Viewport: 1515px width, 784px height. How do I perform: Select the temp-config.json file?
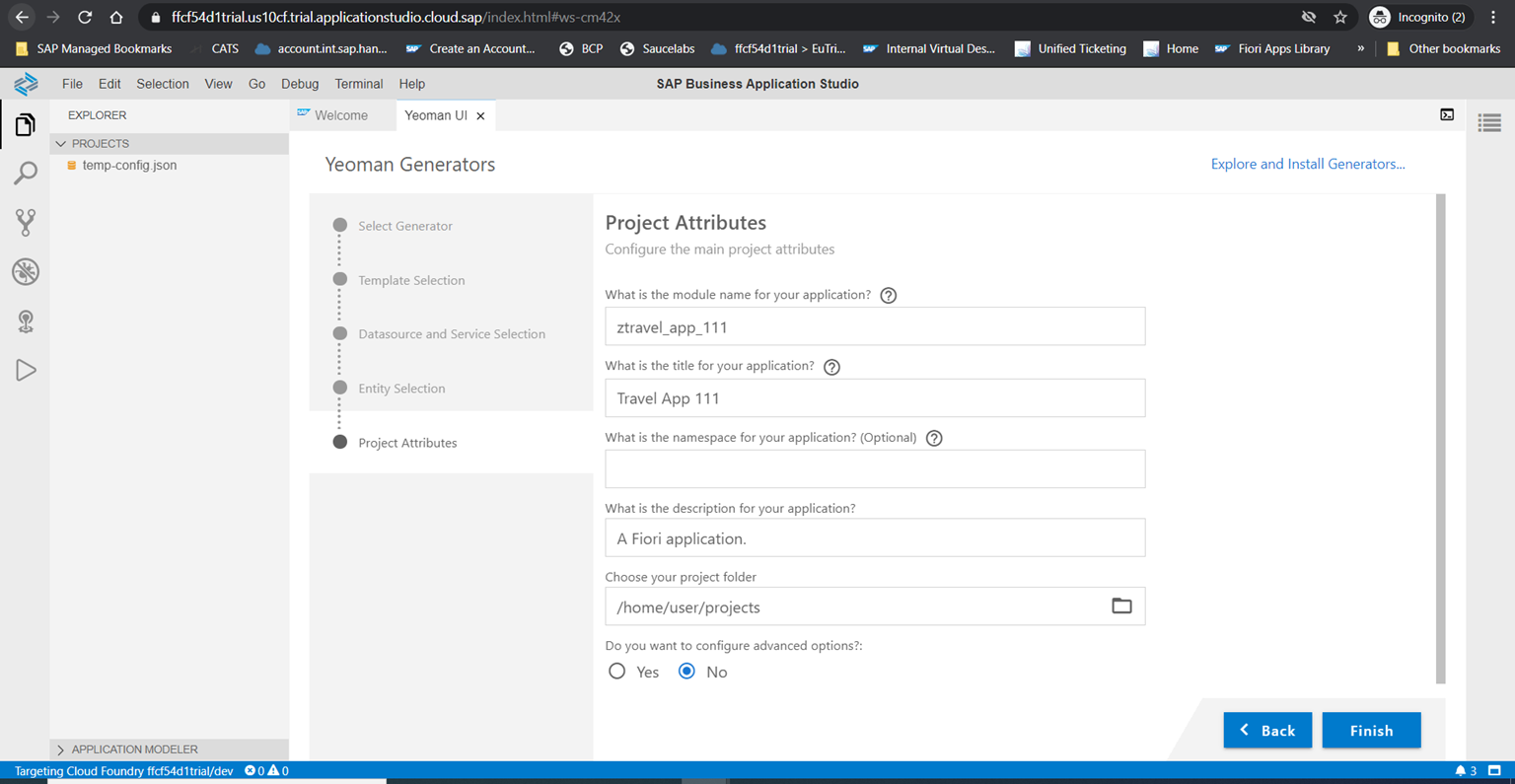tap(127, 165)
